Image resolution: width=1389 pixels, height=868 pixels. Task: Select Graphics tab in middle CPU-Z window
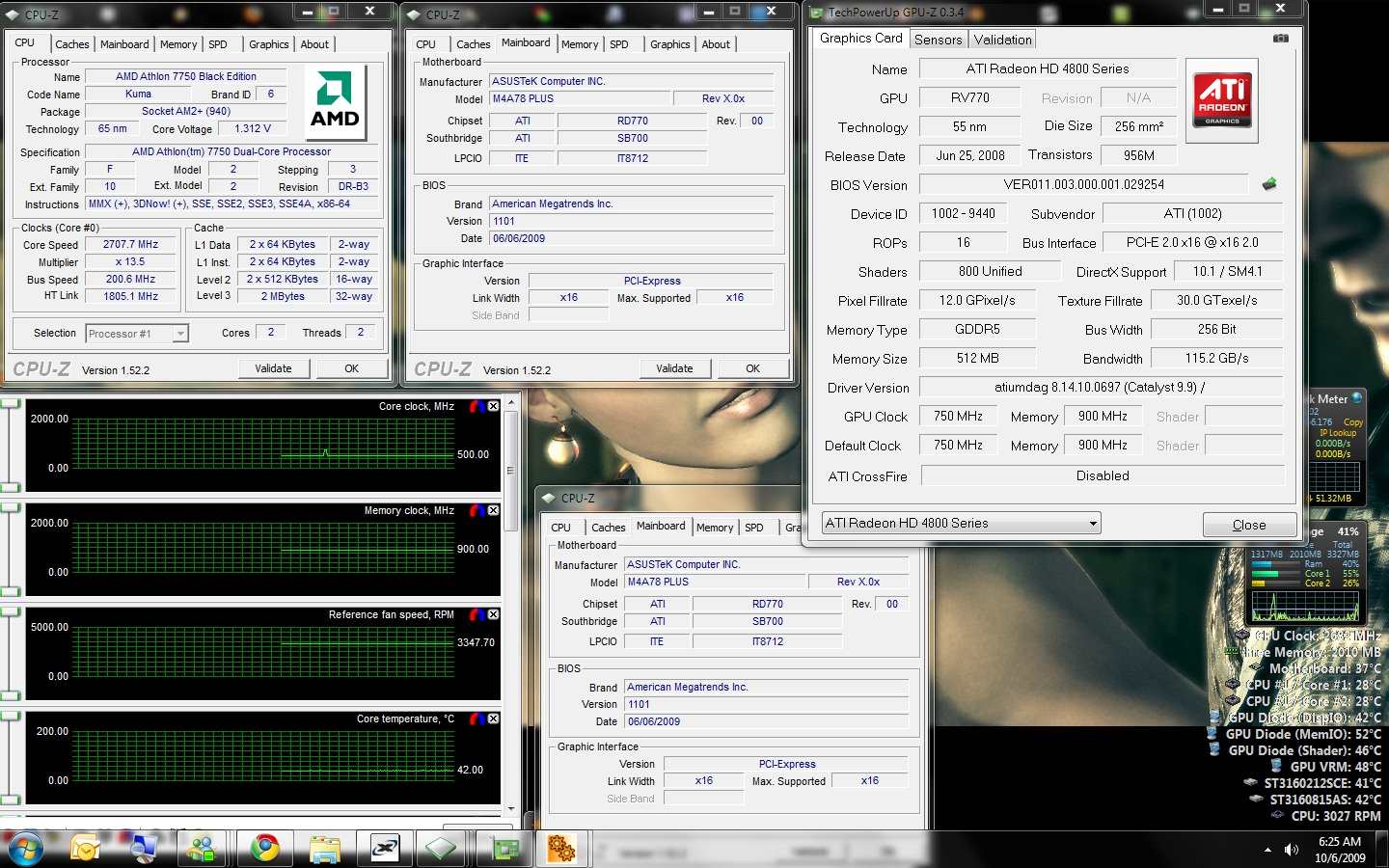(x=670, y=44)
